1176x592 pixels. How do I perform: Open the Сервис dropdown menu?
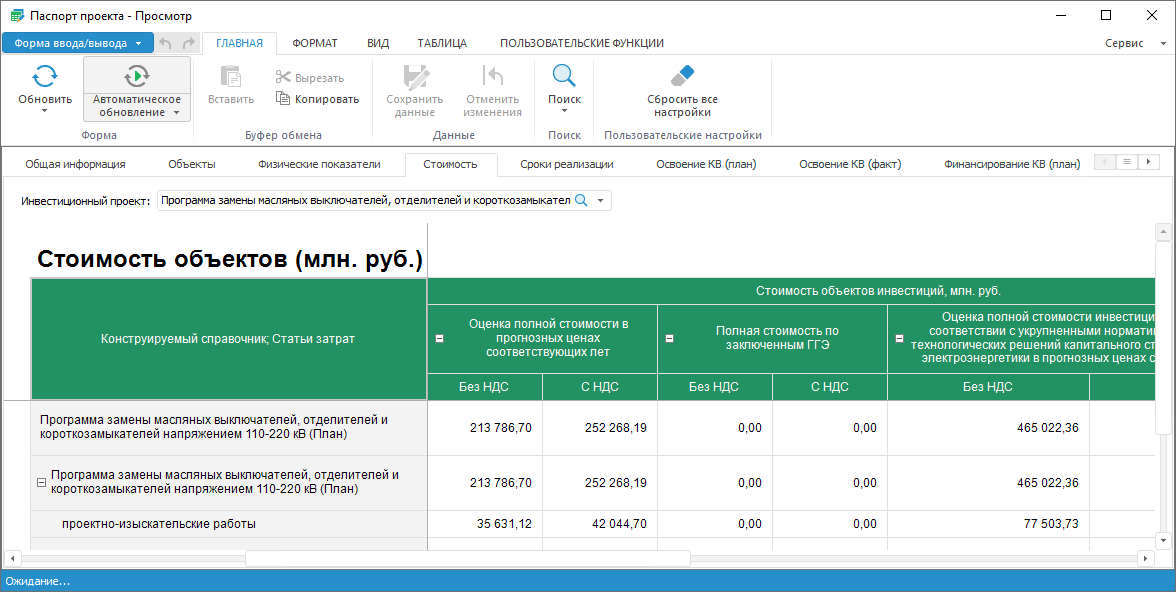[1135, 43]
